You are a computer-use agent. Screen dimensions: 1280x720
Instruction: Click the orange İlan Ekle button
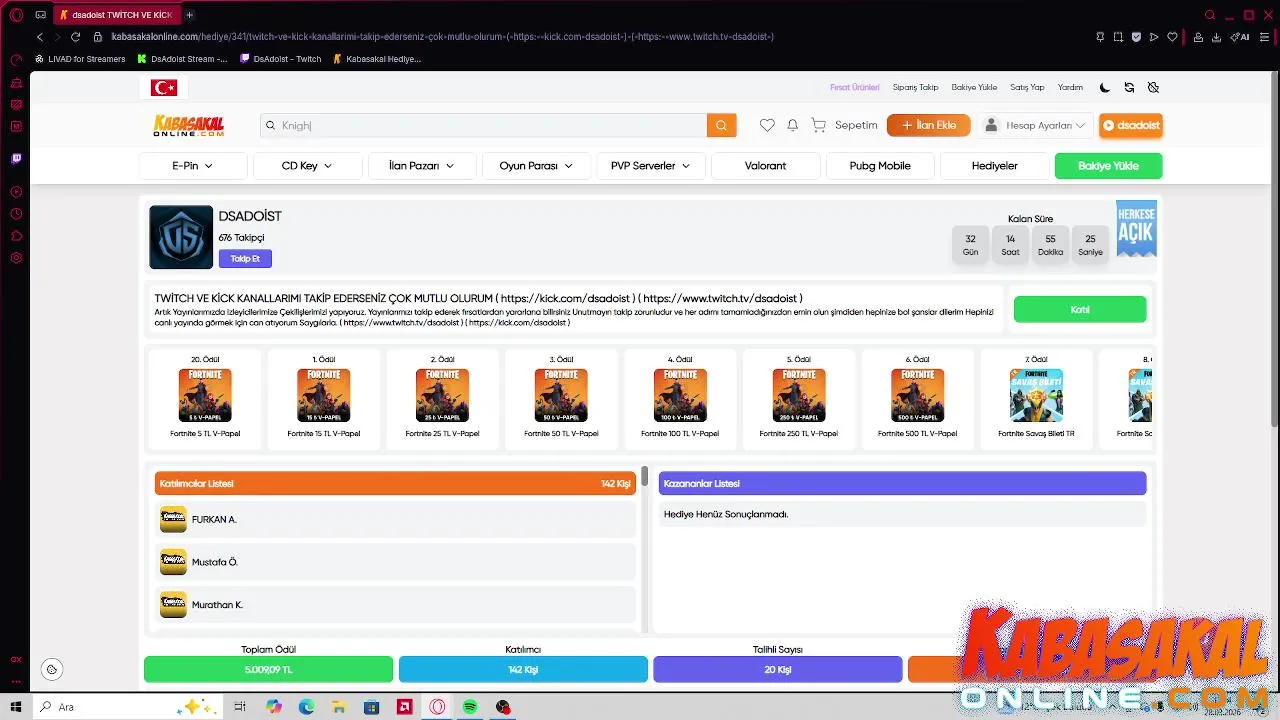coord(928,125)
